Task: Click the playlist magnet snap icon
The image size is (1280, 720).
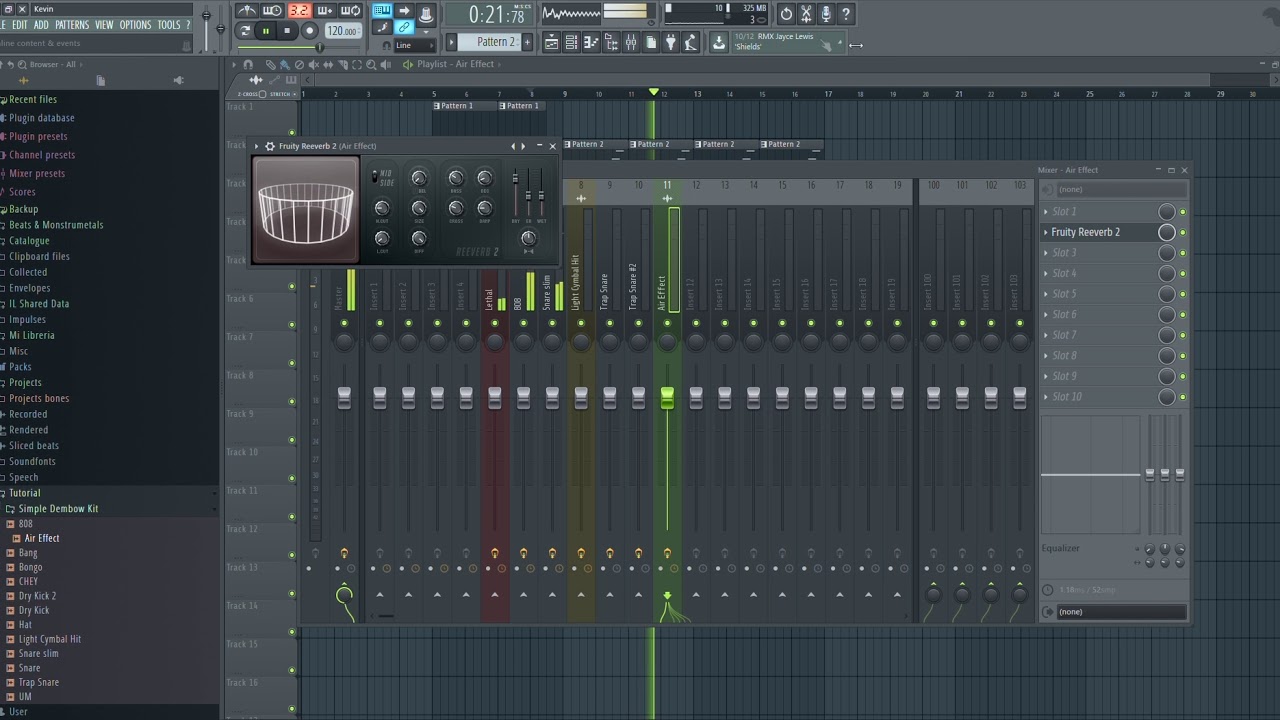Action: 248,64
